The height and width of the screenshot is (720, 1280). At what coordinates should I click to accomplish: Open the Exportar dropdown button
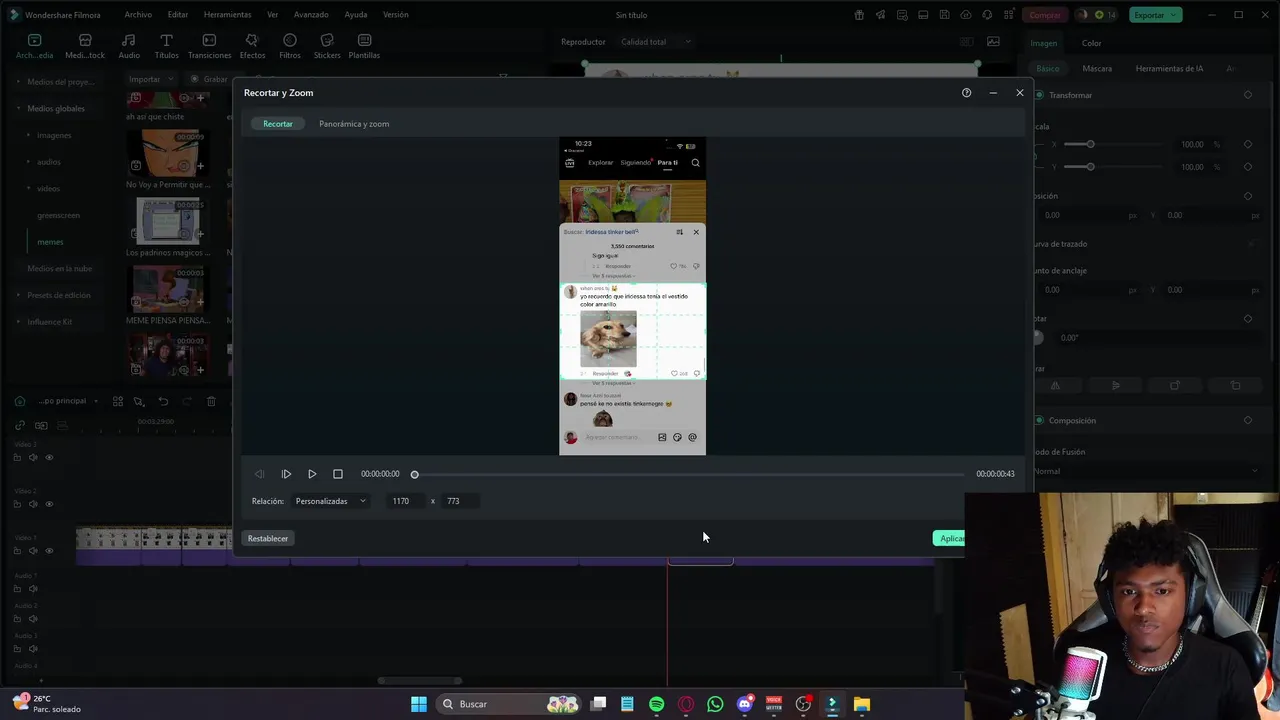coord(1156,15)
